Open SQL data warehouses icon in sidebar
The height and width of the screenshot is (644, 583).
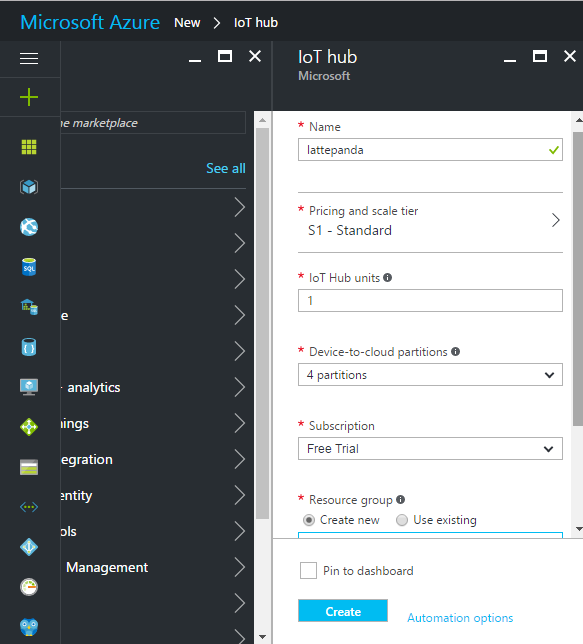[x=29, y=307]
